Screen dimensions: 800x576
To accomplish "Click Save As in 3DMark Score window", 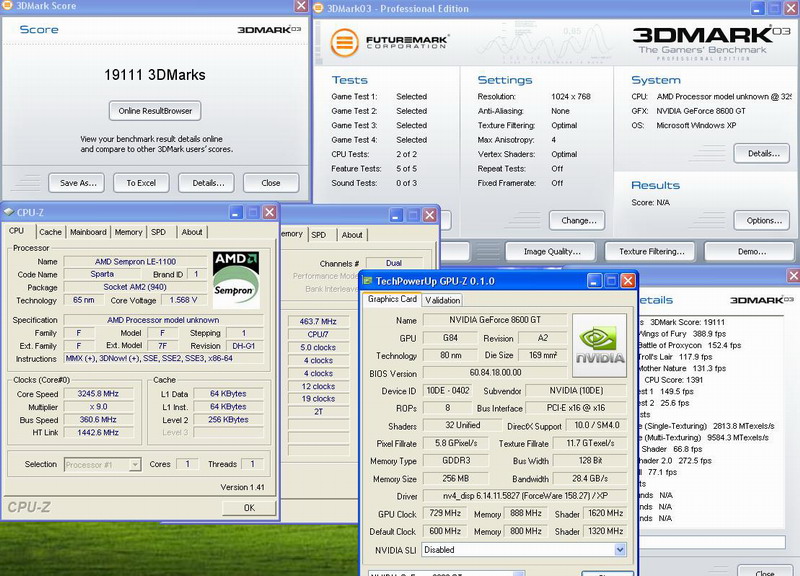I will [x=78, y=183].
